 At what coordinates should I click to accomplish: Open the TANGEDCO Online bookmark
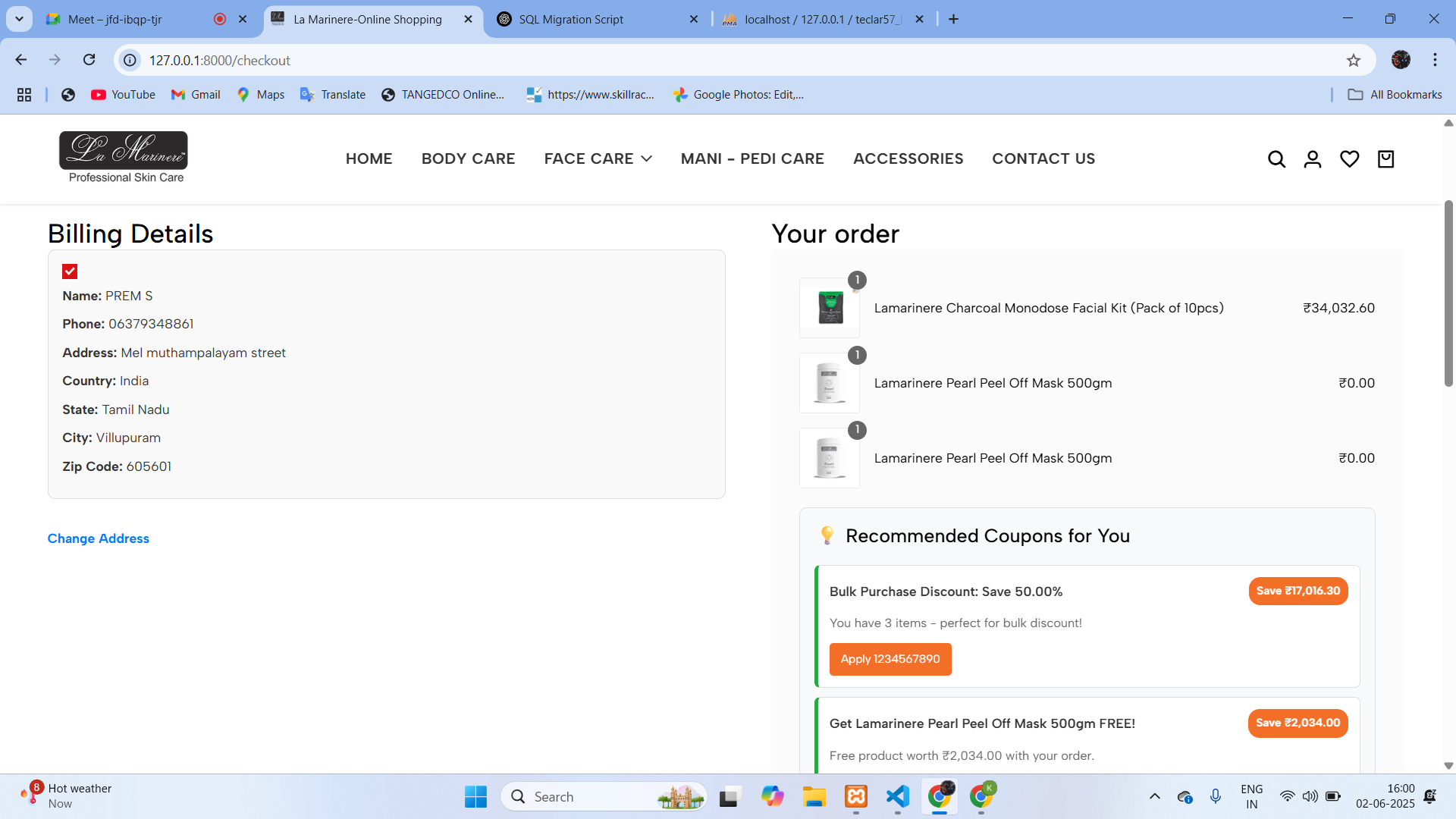click(442, 95)
